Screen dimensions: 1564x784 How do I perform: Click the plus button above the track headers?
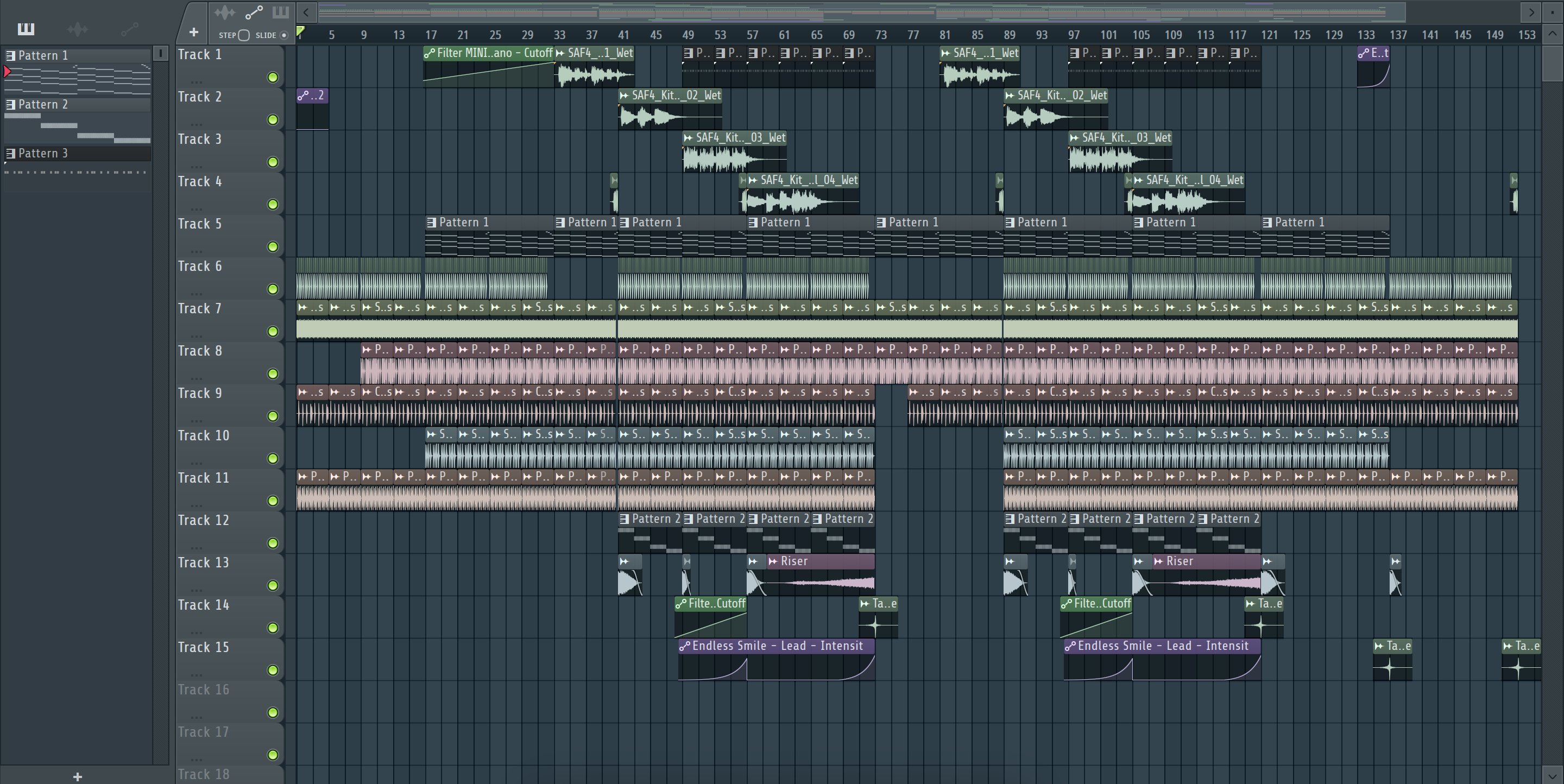194,32
